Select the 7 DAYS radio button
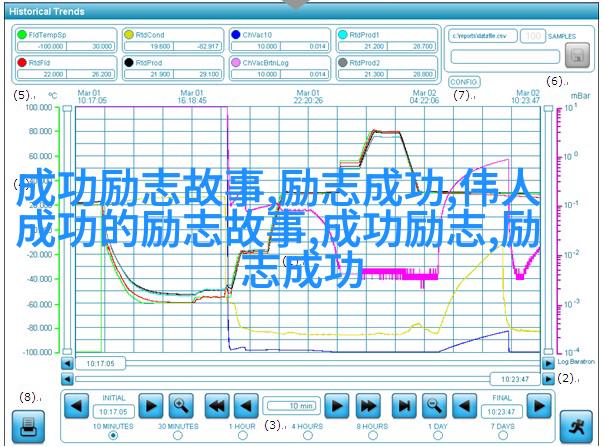604x447 pixels. coord(503,435)
